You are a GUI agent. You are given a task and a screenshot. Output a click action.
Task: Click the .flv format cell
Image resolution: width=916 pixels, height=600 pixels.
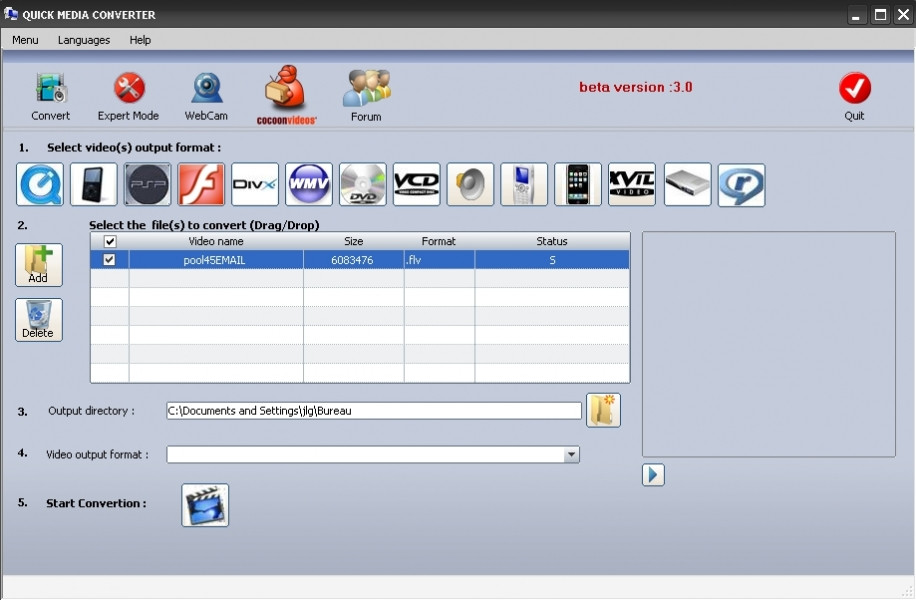click(439, 260)
